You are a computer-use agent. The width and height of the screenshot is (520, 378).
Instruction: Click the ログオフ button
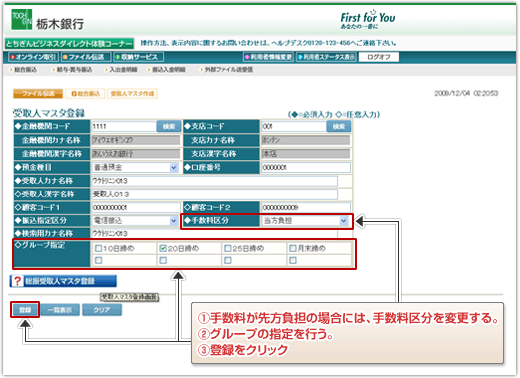pyautogui.click(x=379, y=57)
